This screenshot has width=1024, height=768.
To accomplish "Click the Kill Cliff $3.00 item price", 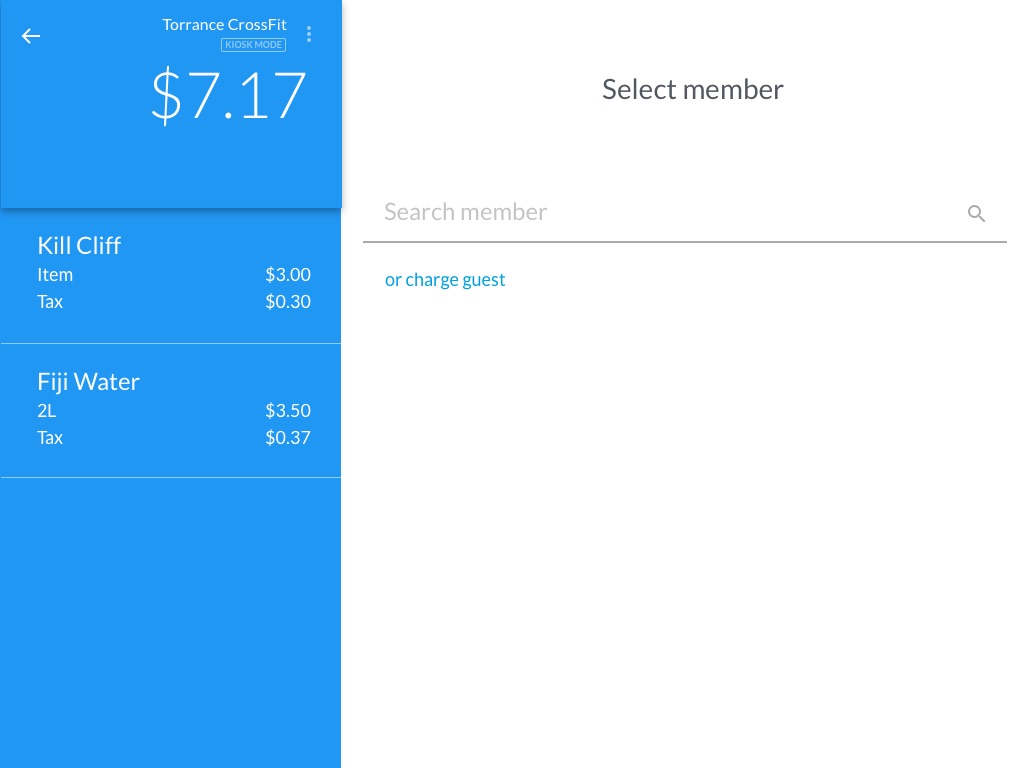I will (288, 275).
